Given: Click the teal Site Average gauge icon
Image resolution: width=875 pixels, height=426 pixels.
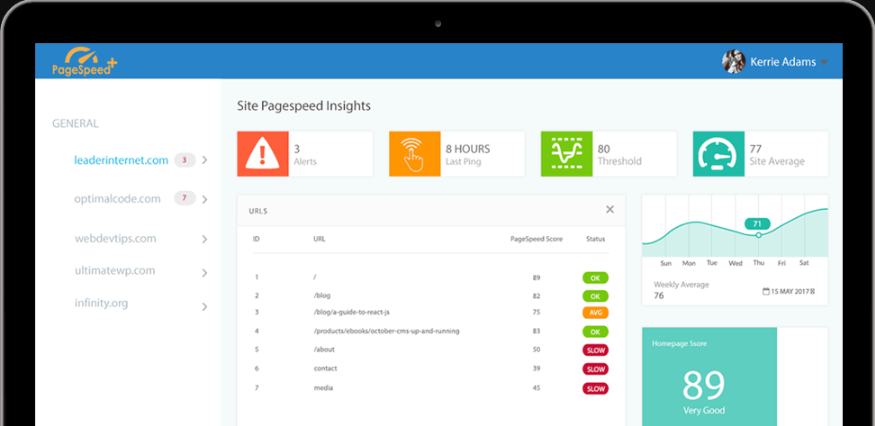Looking at the screenshot, I should click(718, 154).
